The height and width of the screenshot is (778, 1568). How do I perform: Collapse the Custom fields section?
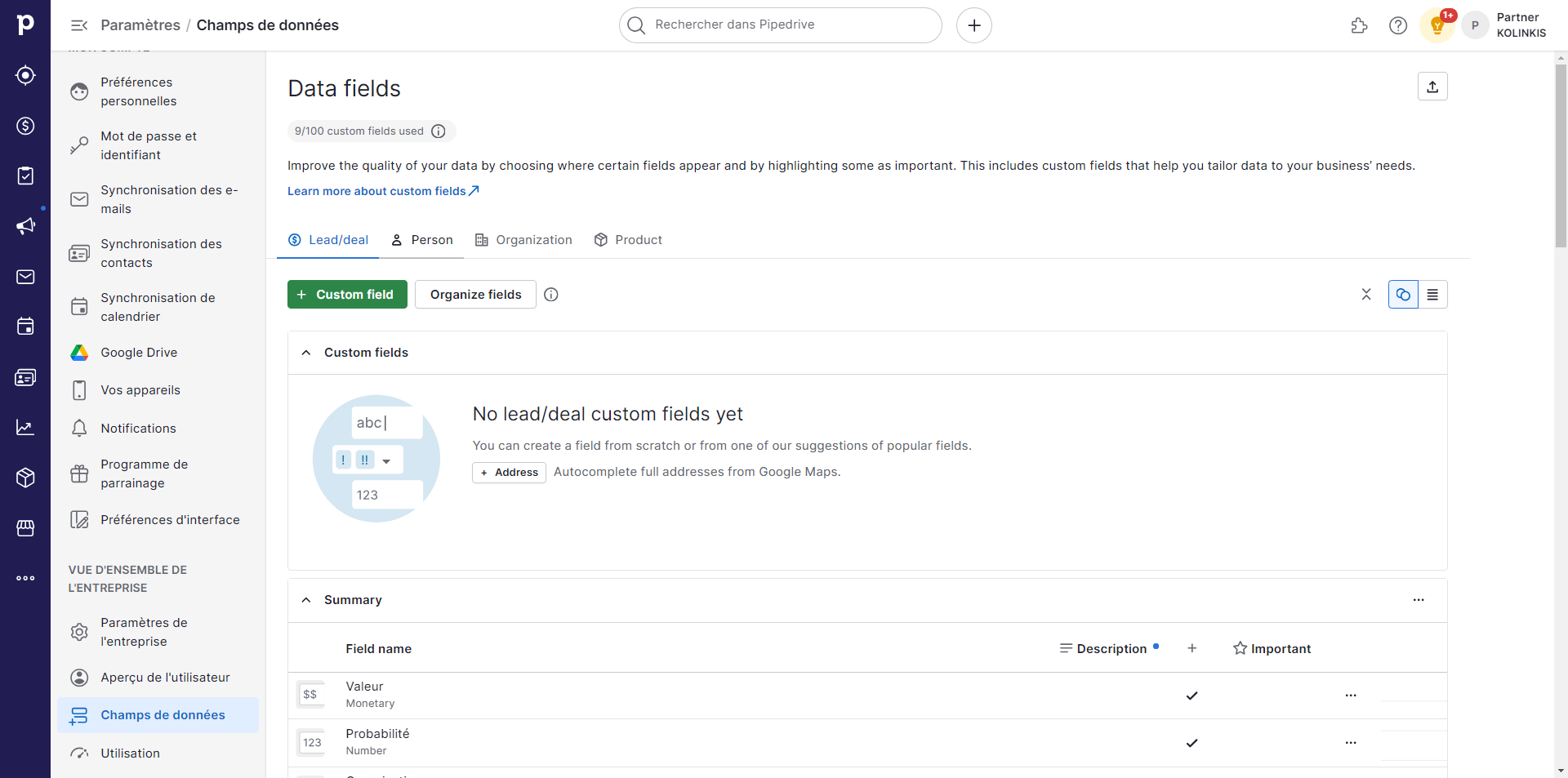point(306,353)
